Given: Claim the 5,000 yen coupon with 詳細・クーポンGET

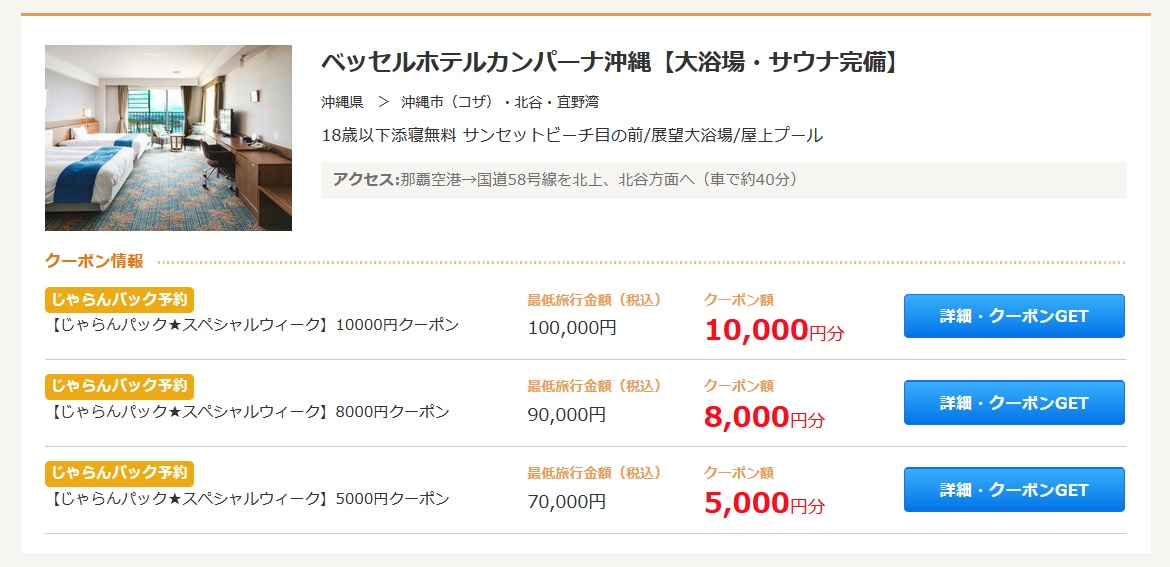Looking at the screenshot, I should click(1014, 490).
